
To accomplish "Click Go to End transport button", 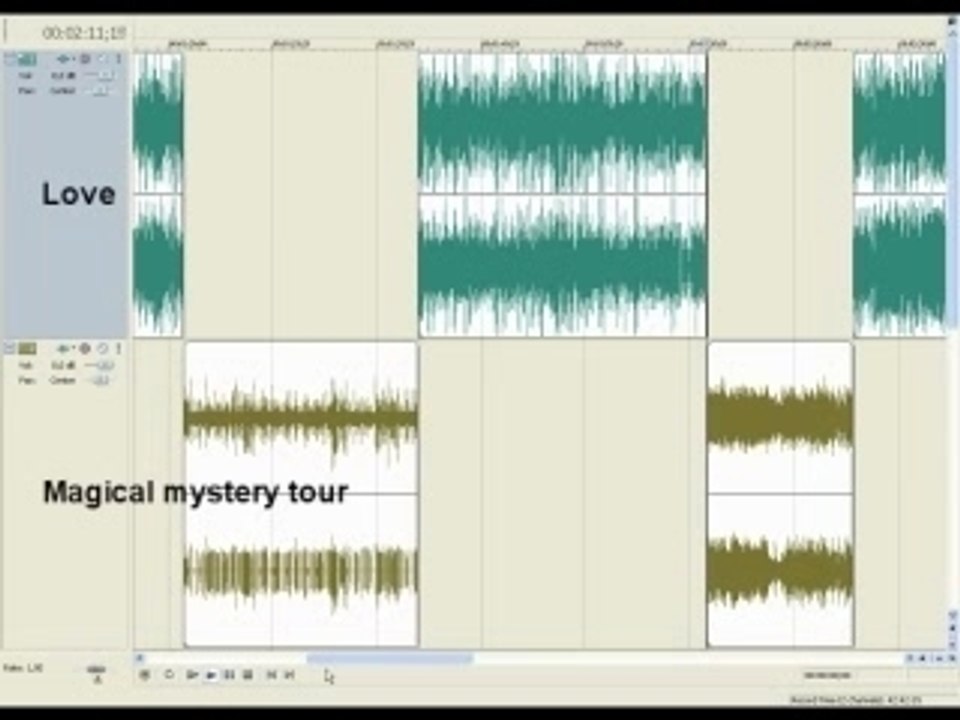I will (x=290, y=675).
